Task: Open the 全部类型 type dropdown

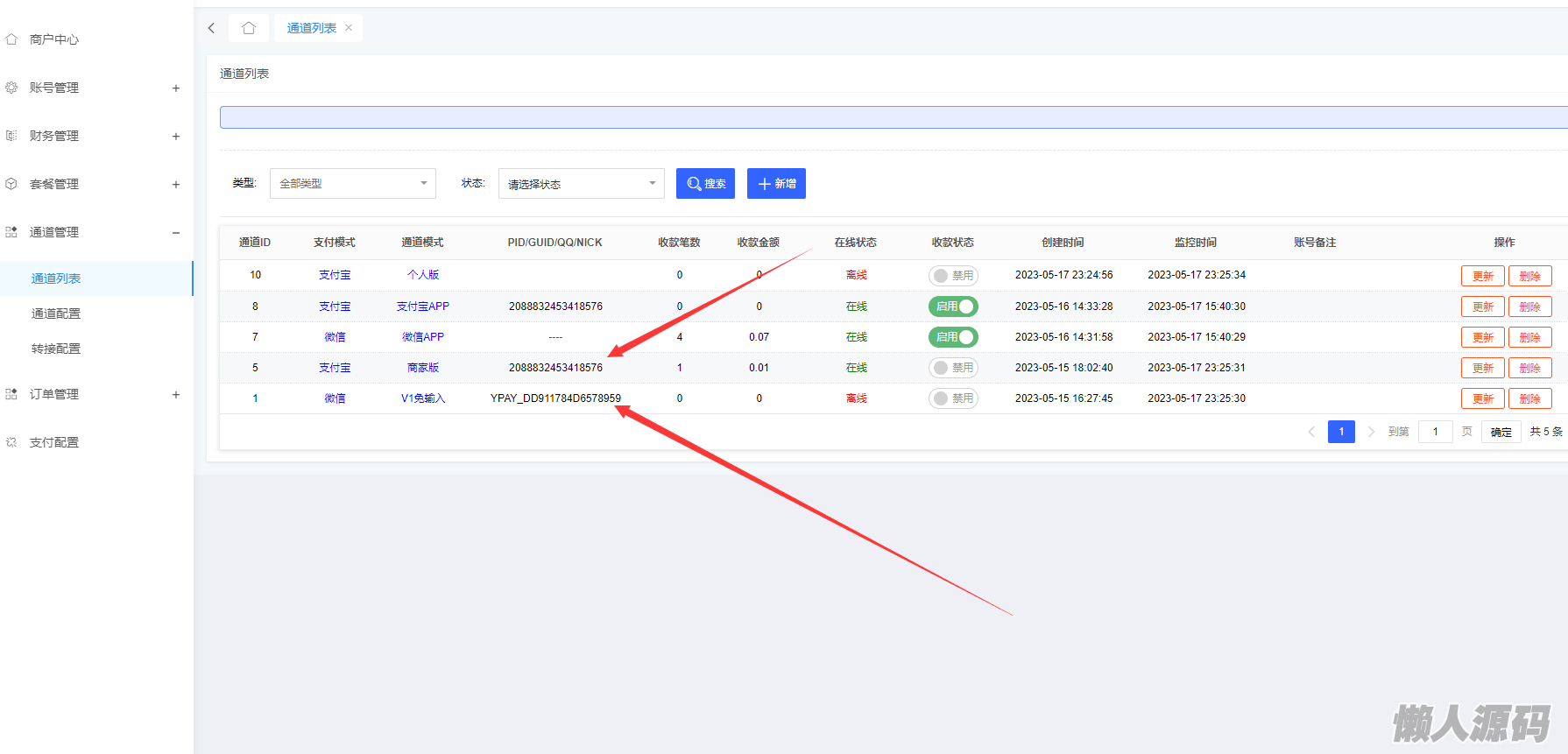Action: click(x=352, y=184)
